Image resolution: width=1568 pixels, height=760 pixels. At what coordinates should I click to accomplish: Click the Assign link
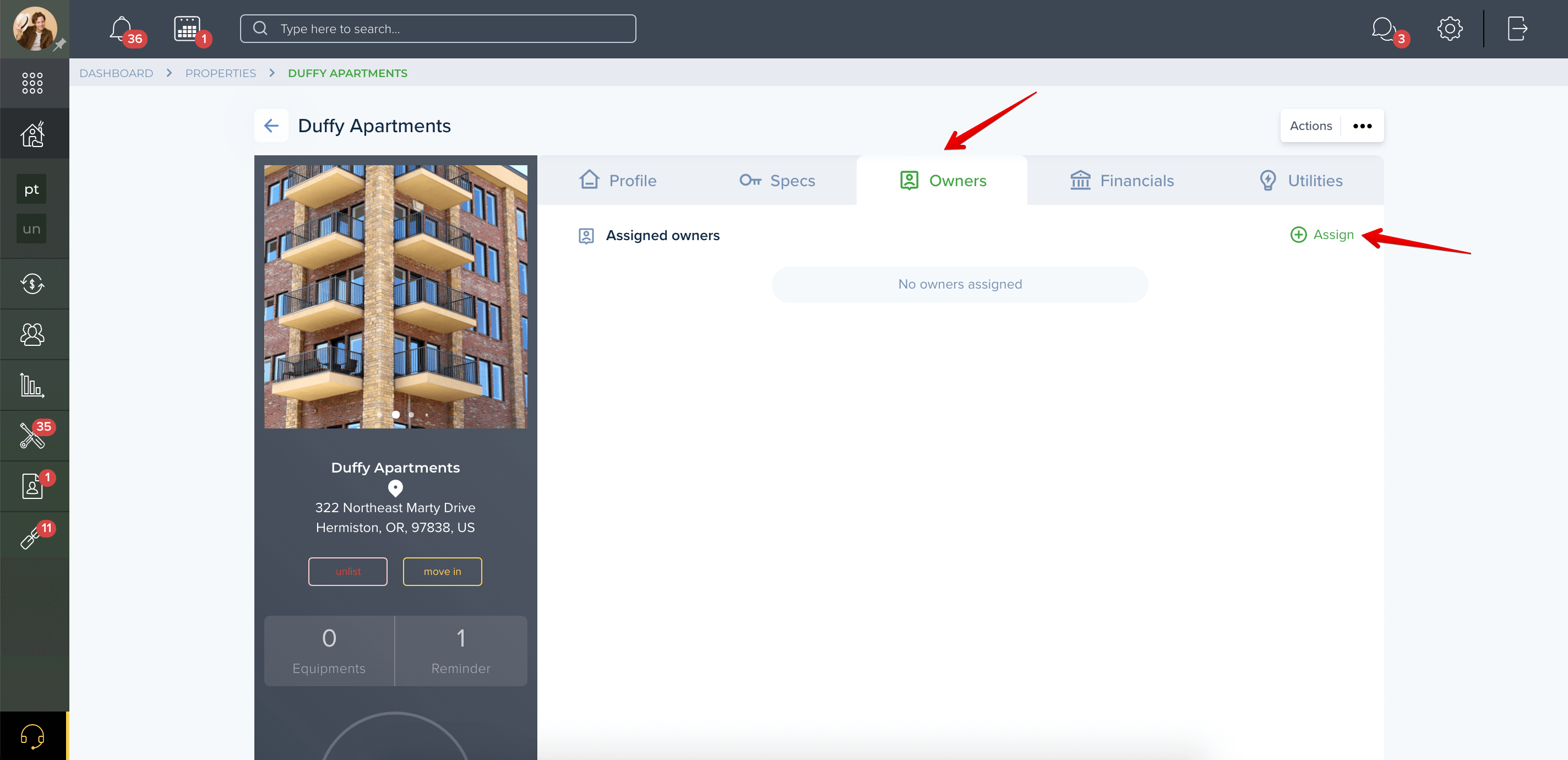[x=1333, y=235]
